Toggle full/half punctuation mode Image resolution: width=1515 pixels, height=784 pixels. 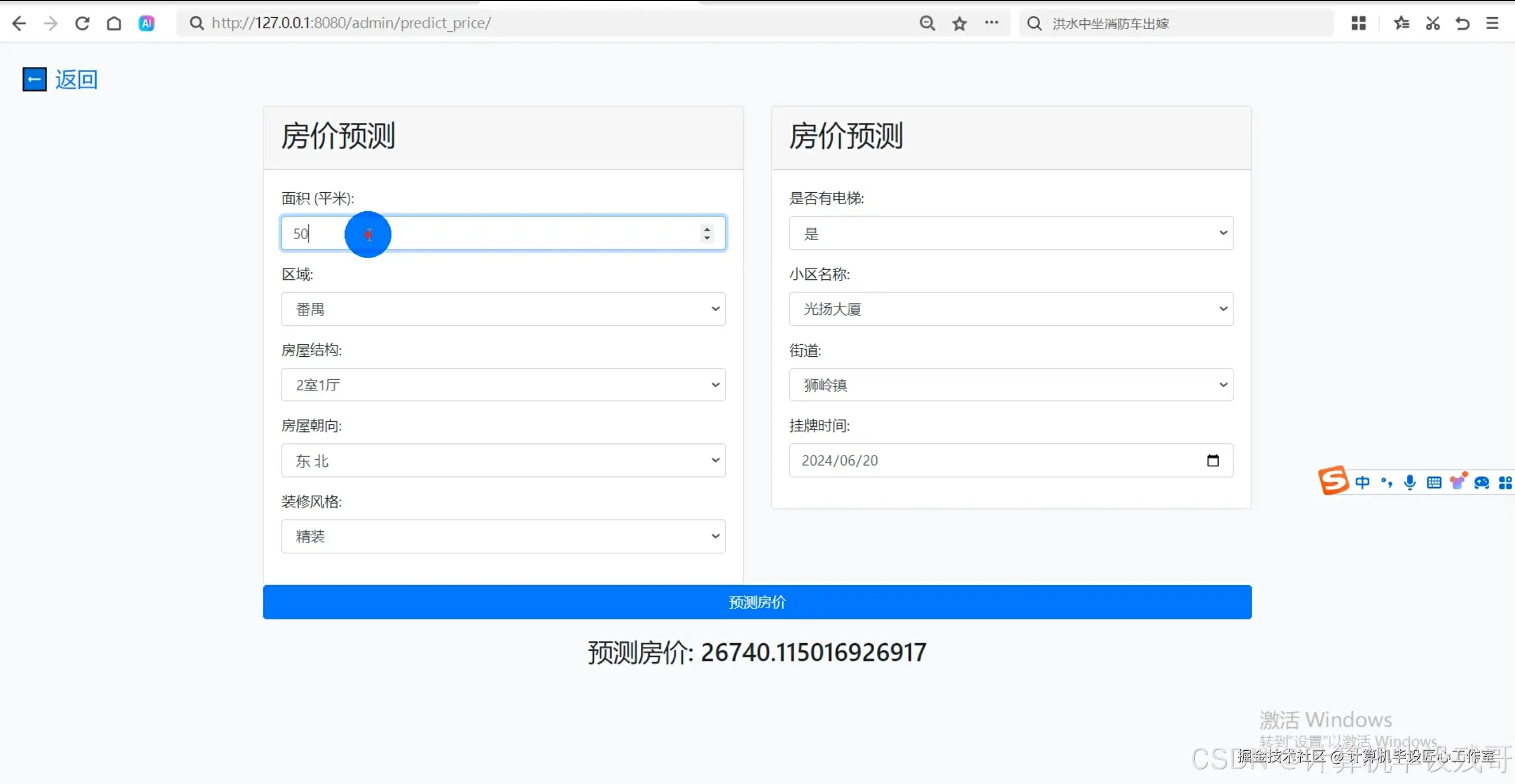1387,482
